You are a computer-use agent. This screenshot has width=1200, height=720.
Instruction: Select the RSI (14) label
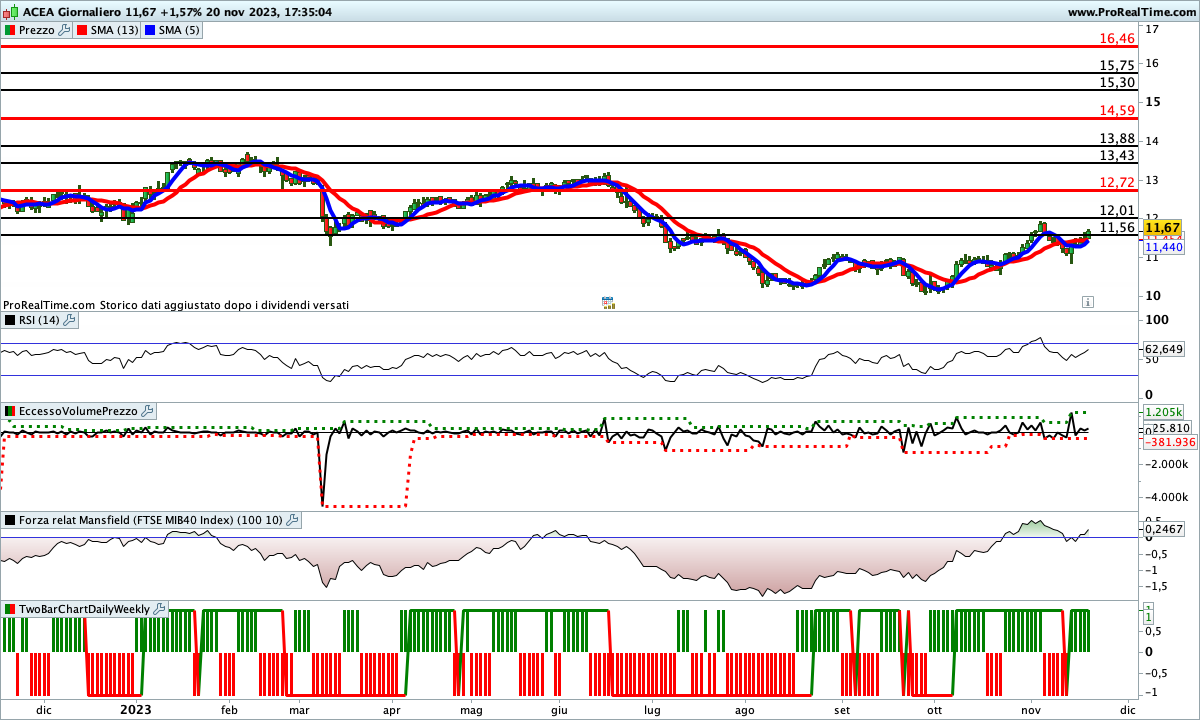click(x=41, y=320)
